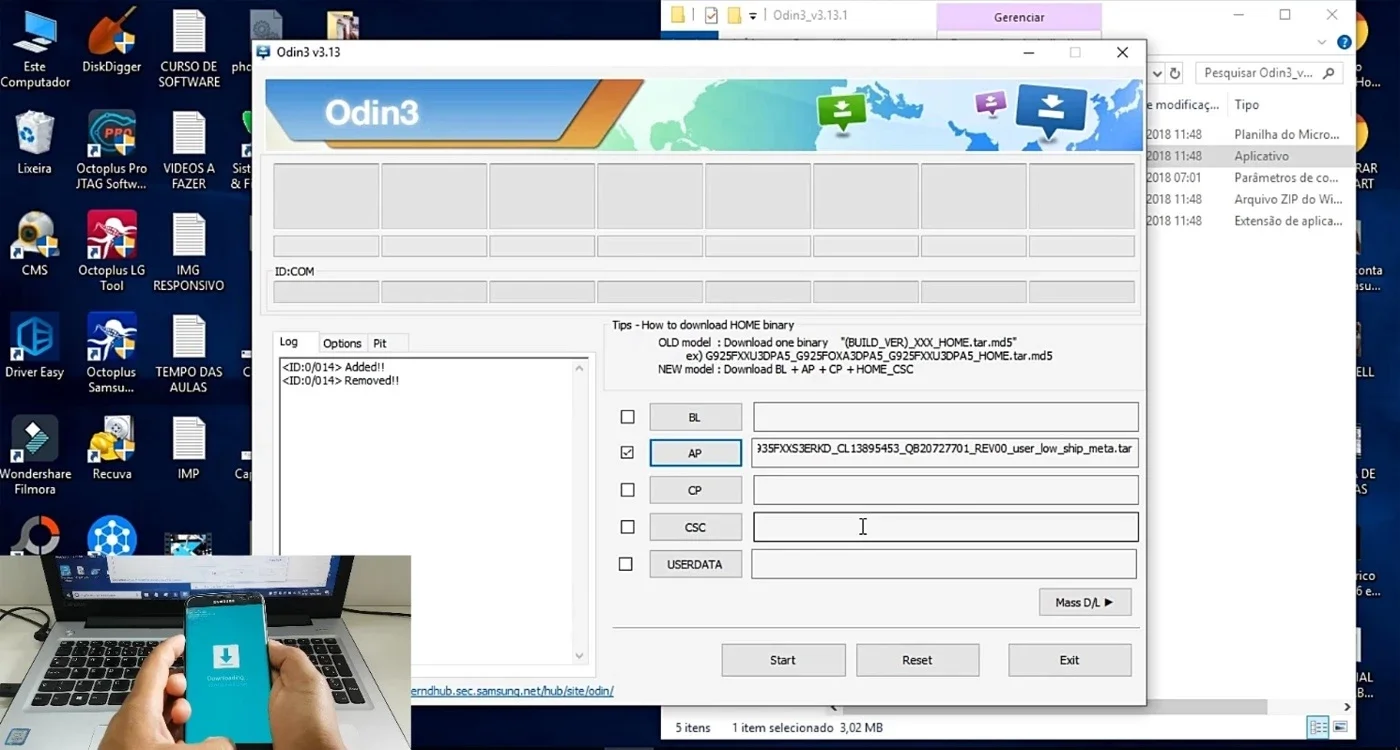This screenshot has height=750, width=1400.
Task: Click the Exit button in Odin
Action: click(1069, 660)
